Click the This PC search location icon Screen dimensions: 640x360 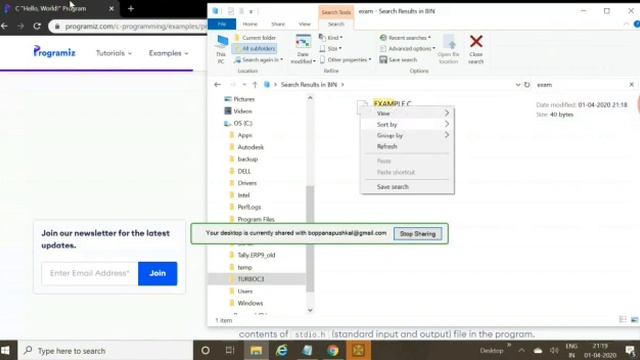click(221, 49)
